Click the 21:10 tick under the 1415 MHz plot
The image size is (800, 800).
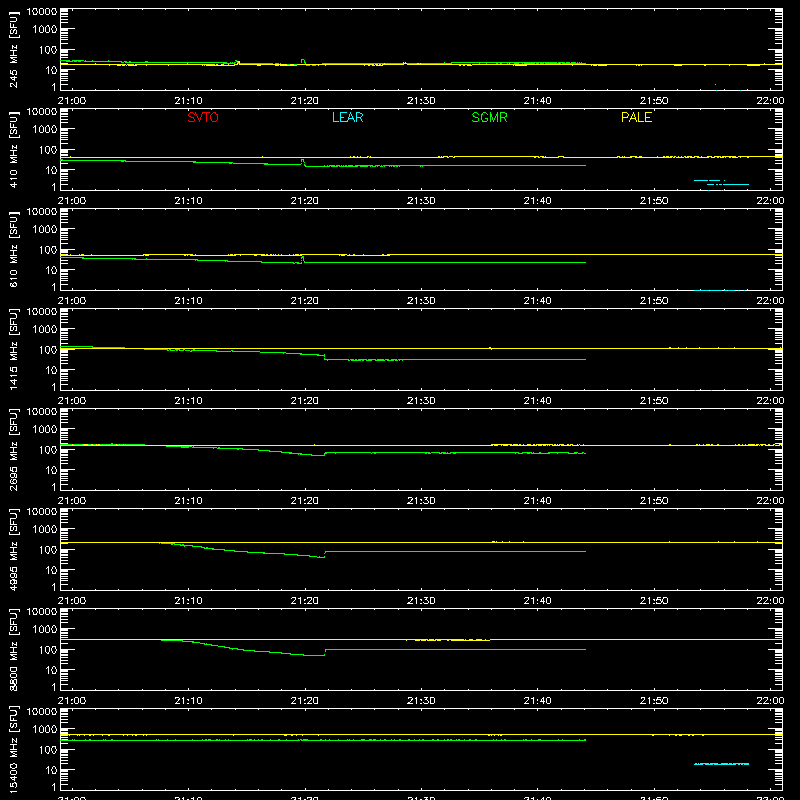[x=188, y=401]
